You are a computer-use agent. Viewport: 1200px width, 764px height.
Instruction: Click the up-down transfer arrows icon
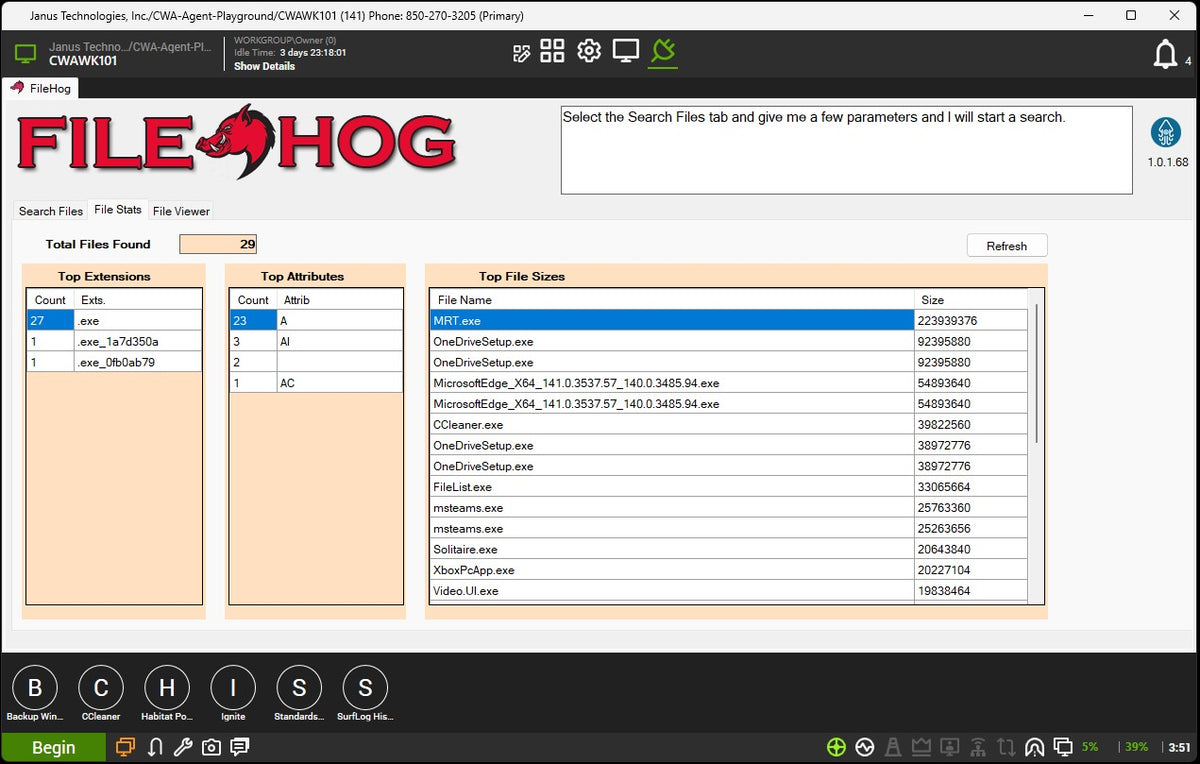coord(1006,747)
